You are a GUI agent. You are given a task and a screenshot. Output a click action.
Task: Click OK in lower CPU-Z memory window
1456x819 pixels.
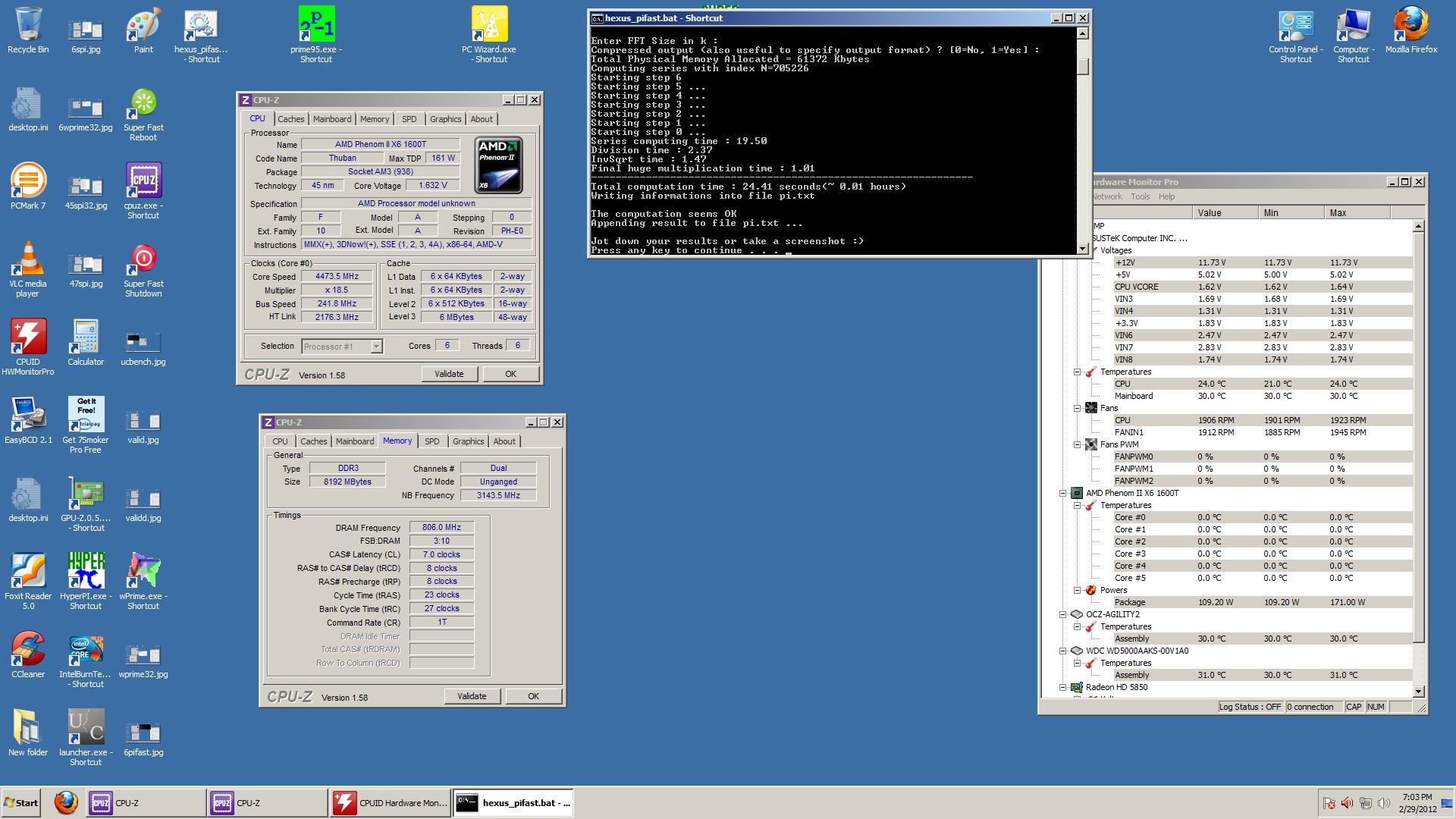coord(533,696)
